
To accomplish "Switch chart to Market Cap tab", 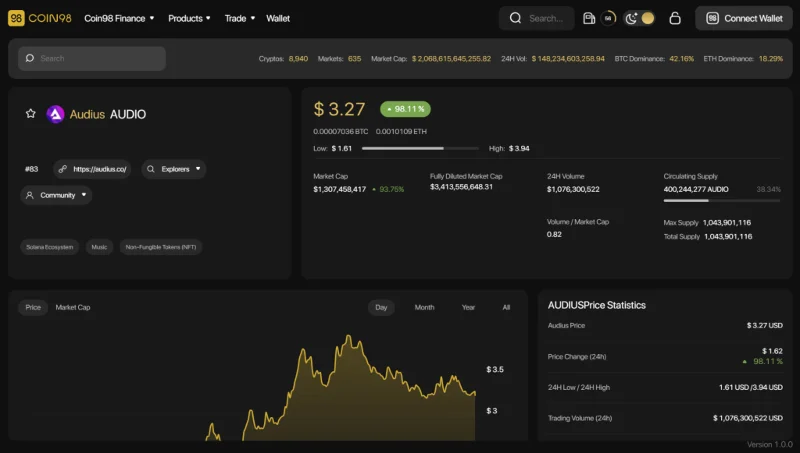I will point(72,307).
